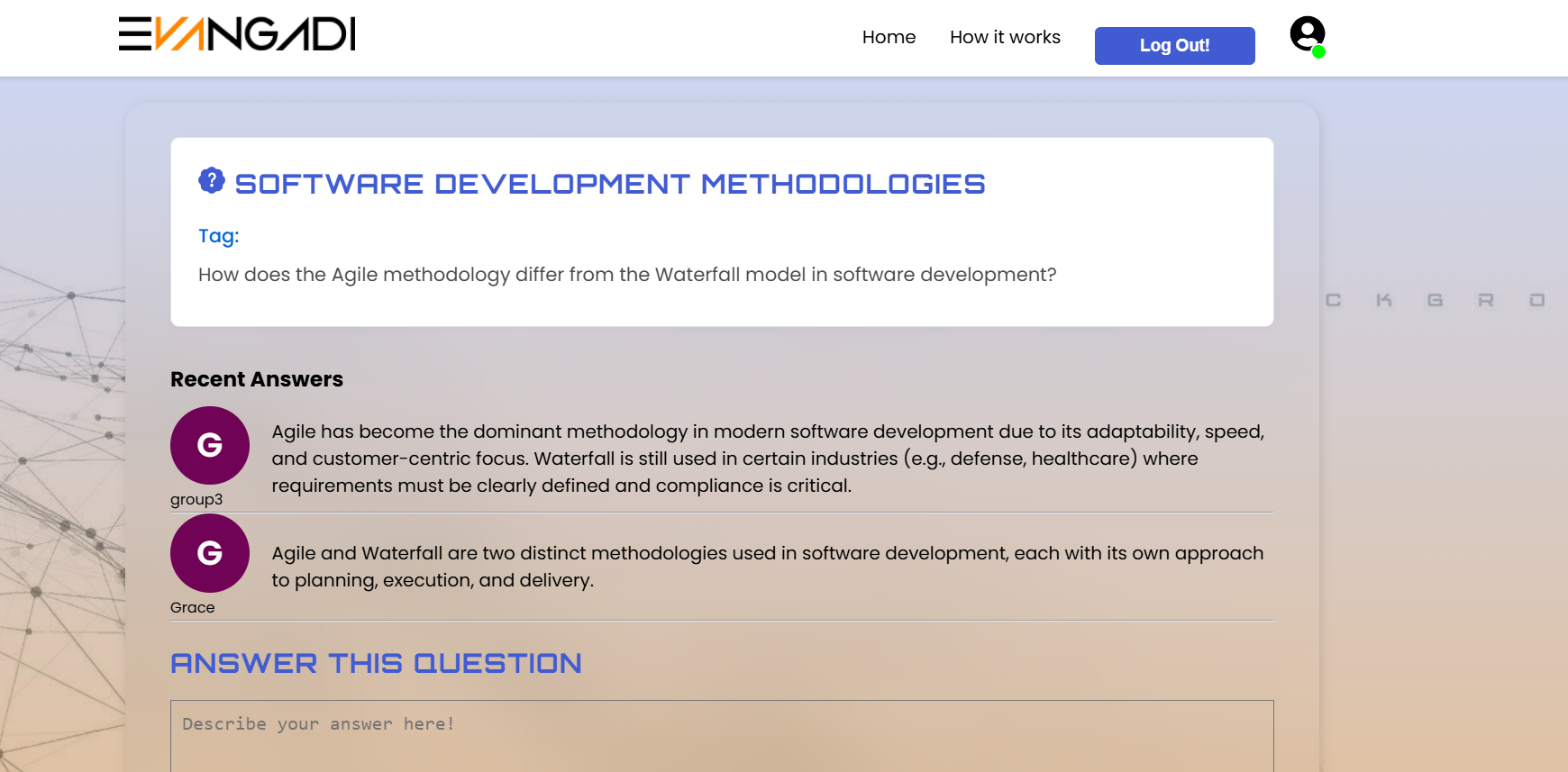Click the blue question mark badge icon
The width and height of the screenshot is (1568, 772).
(211, 180)
